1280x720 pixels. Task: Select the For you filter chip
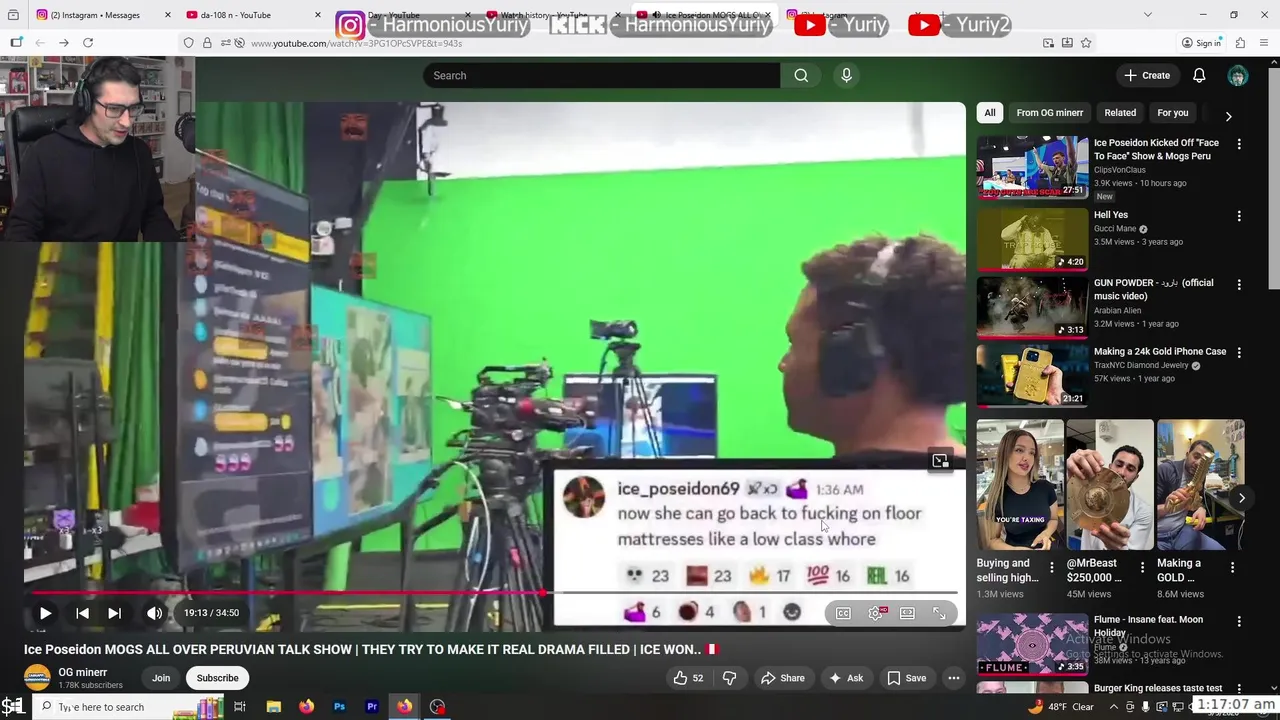(x=1173, y=113)
